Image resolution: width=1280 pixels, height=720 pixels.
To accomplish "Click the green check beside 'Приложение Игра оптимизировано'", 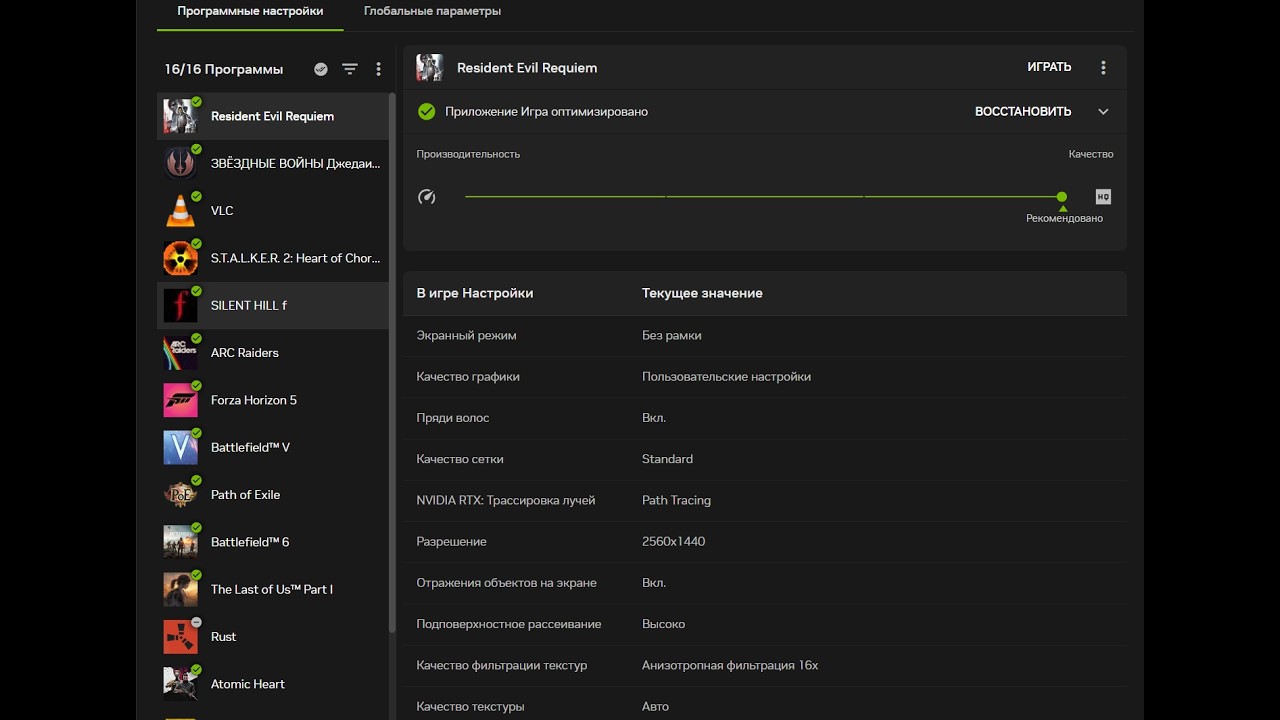I will [x=427, y=112].
